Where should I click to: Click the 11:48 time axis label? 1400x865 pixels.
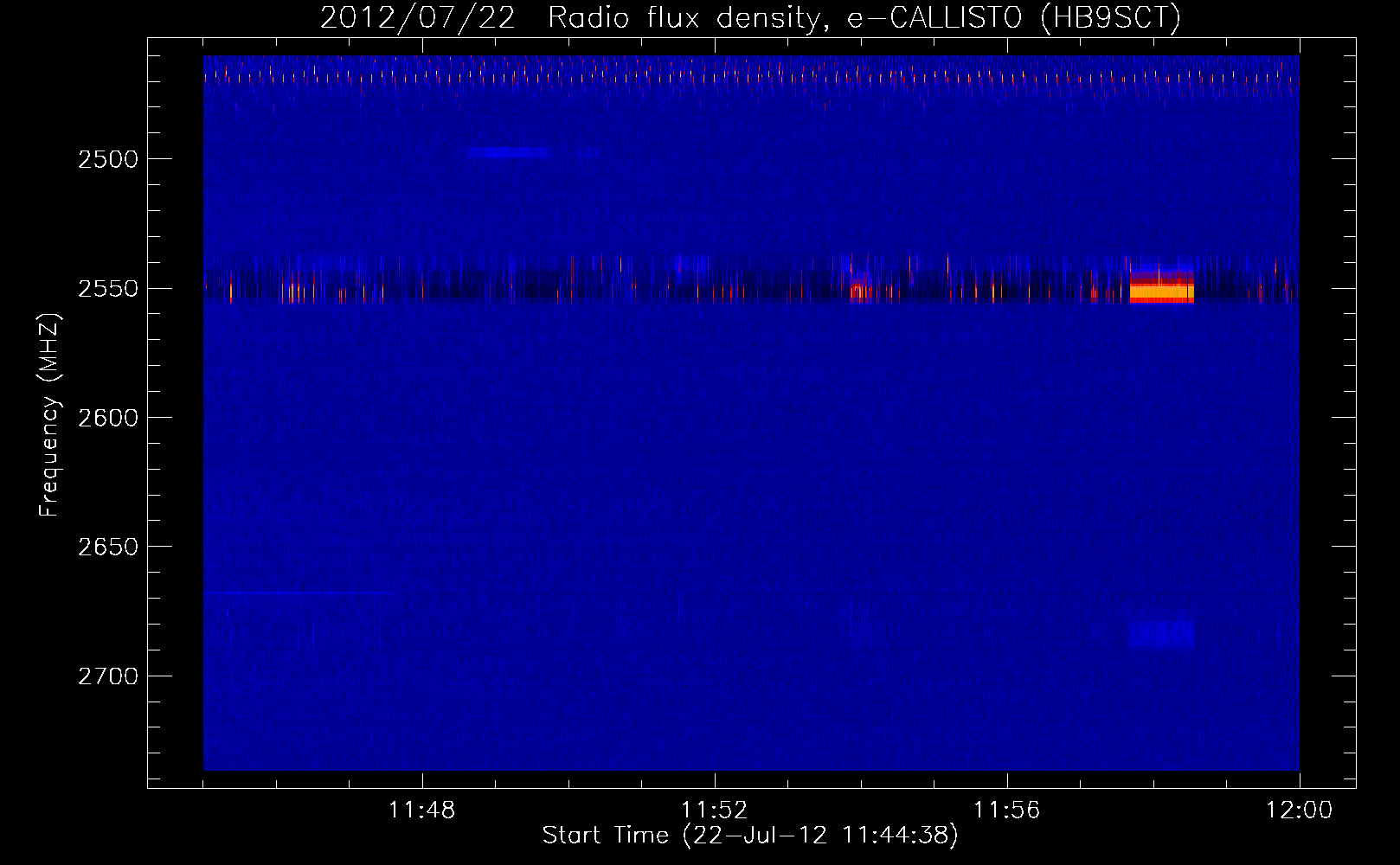422,811
